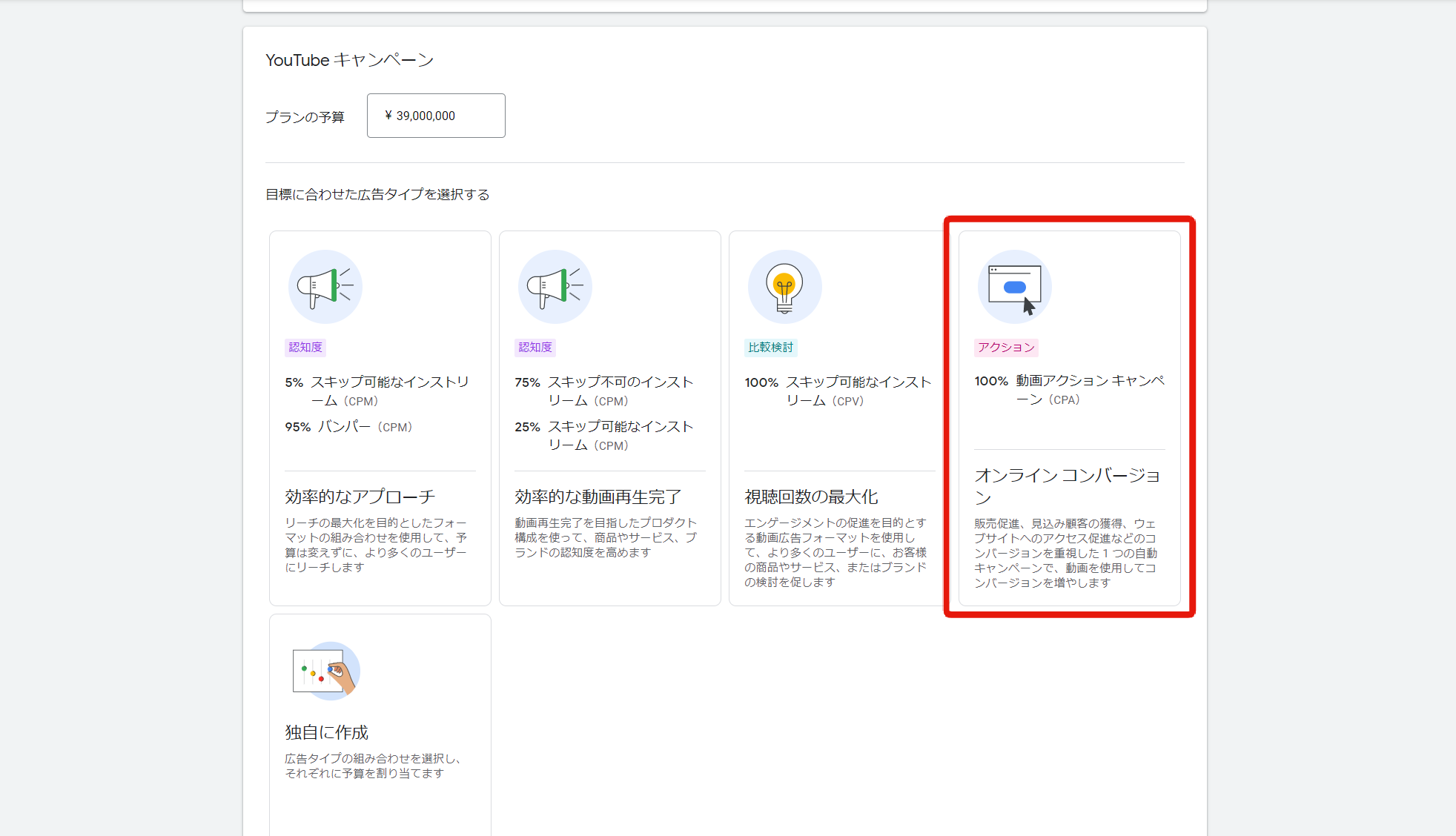Click the megaphone icon in the 効率的な動画再生完了 card

[555, 287]
